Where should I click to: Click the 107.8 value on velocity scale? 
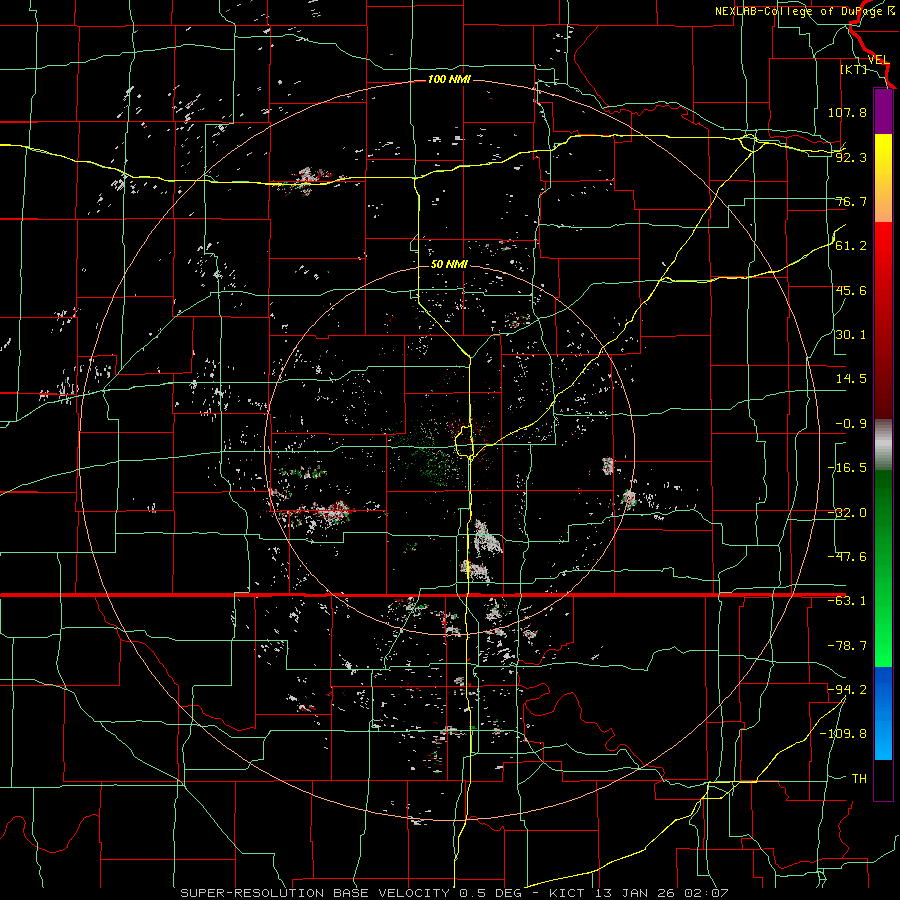coord(847,112)
